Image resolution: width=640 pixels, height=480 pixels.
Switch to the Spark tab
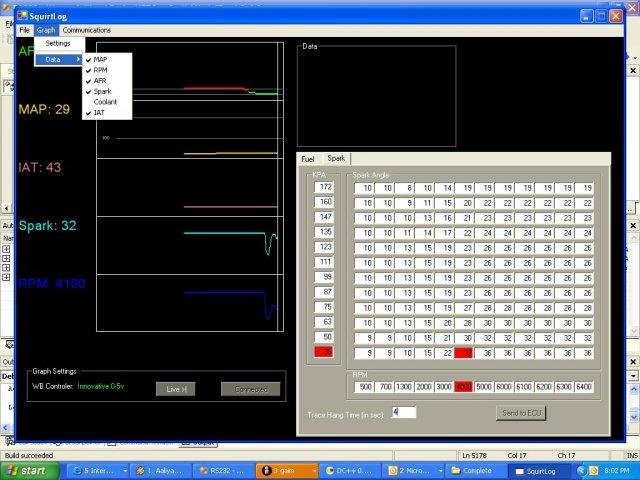point(336,158)
